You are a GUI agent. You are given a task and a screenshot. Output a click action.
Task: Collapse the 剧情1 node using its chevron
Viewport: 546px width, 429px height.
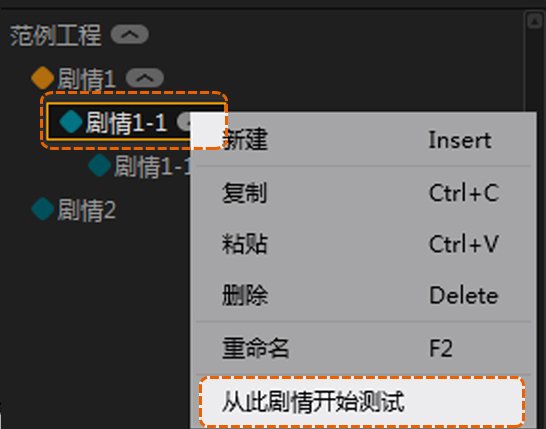(145, 78)
